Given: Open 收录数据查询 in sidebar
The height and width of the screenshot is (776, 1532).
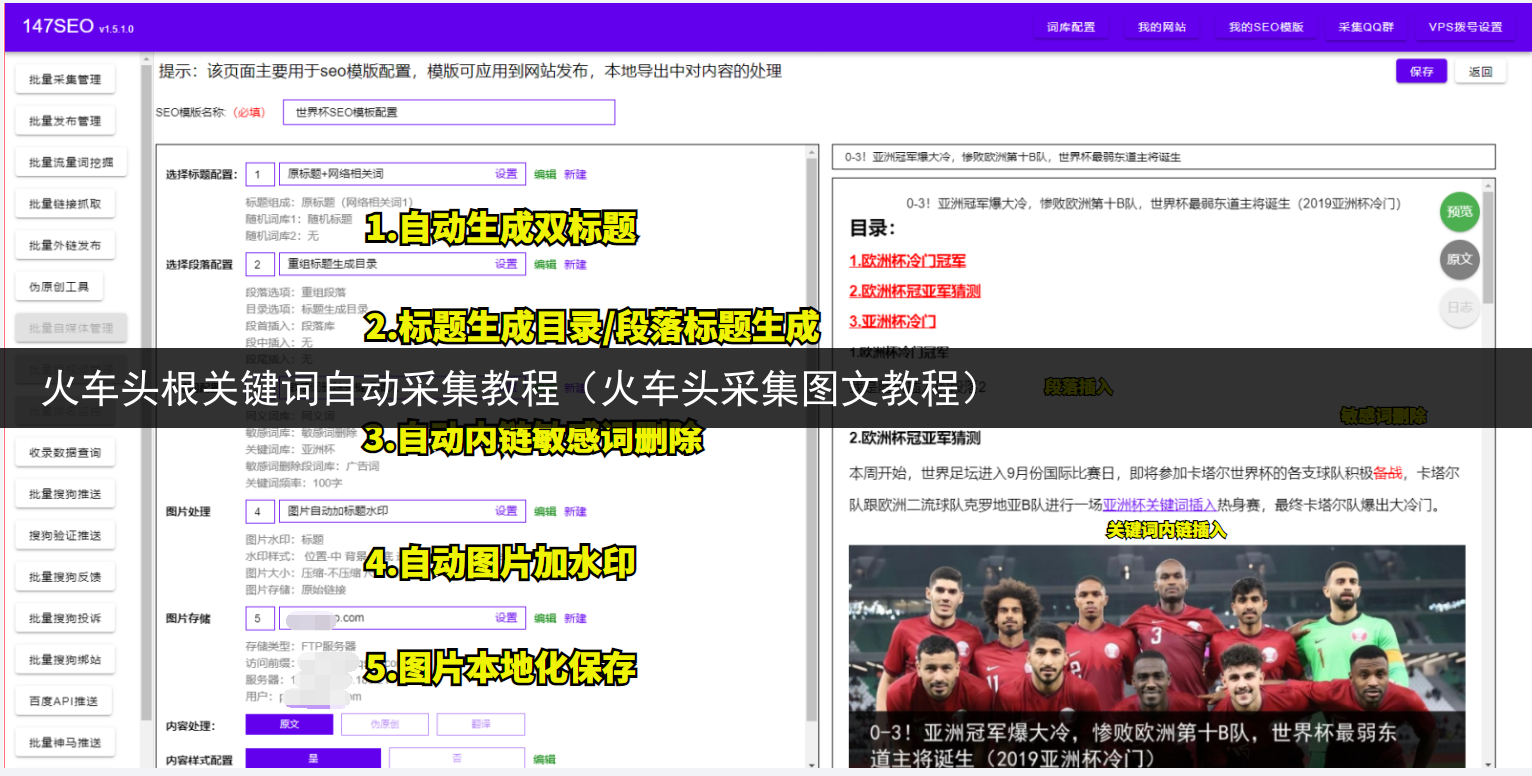Looking at the screenshot, I should click(x=65, y=453).
